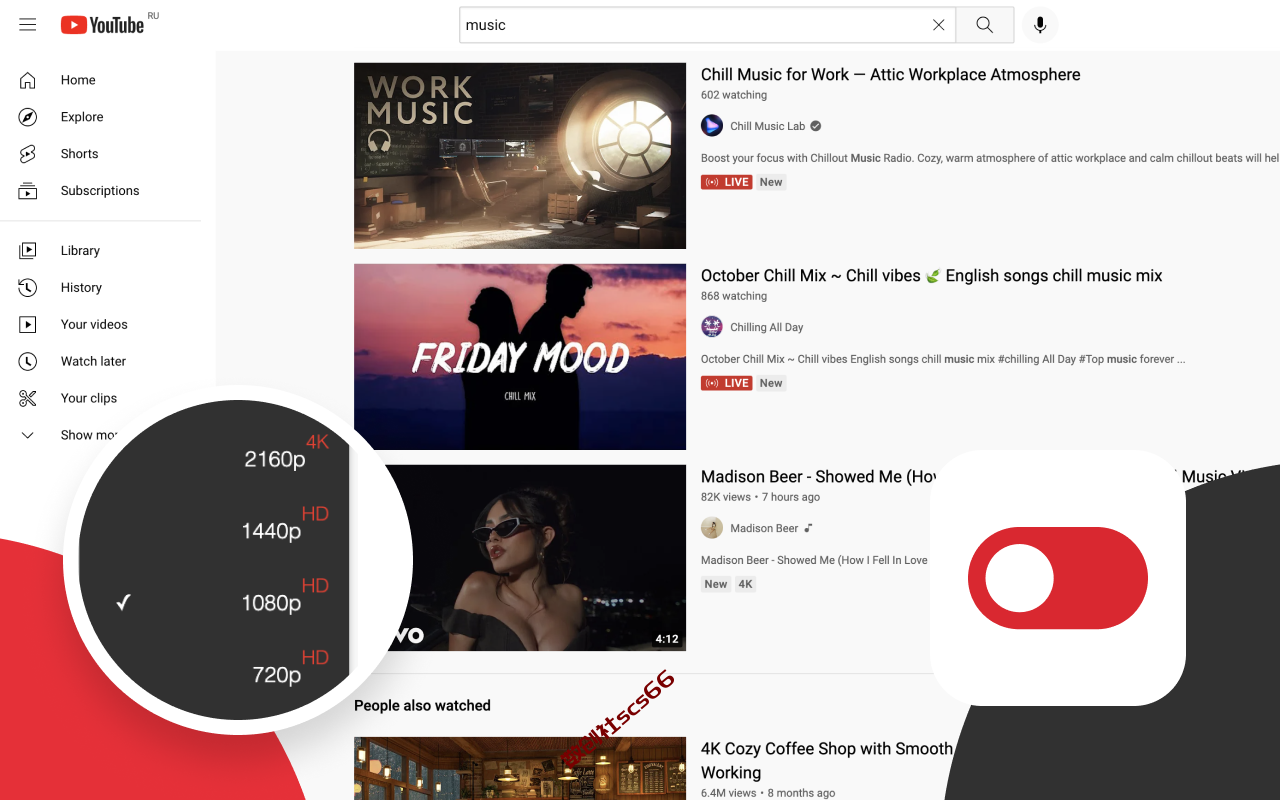Click '868 watching' text

pyautogui.click(x=734, y=296)
